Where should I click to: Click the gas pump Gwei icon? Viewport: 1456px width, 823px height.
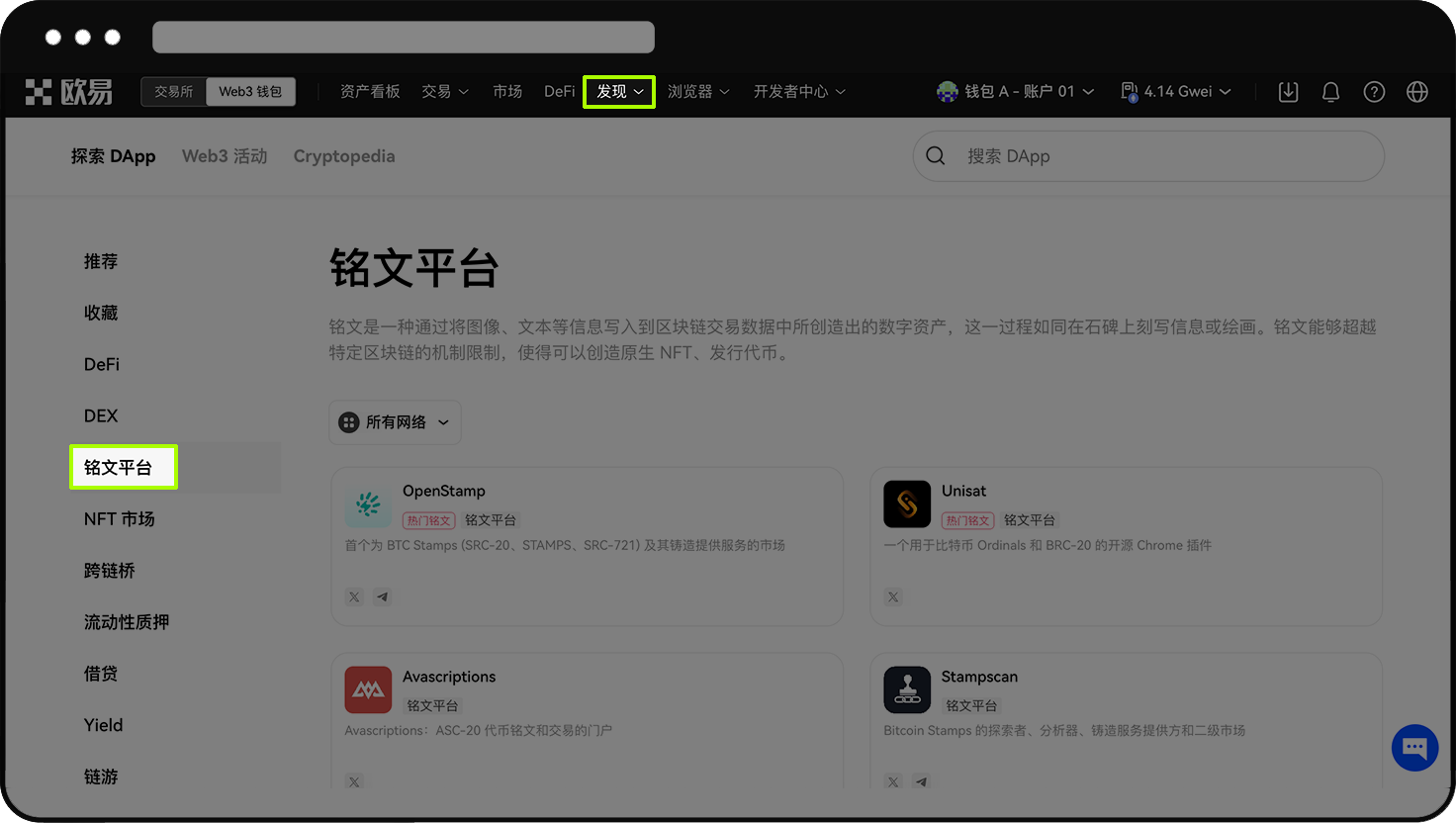point(1129,91)
